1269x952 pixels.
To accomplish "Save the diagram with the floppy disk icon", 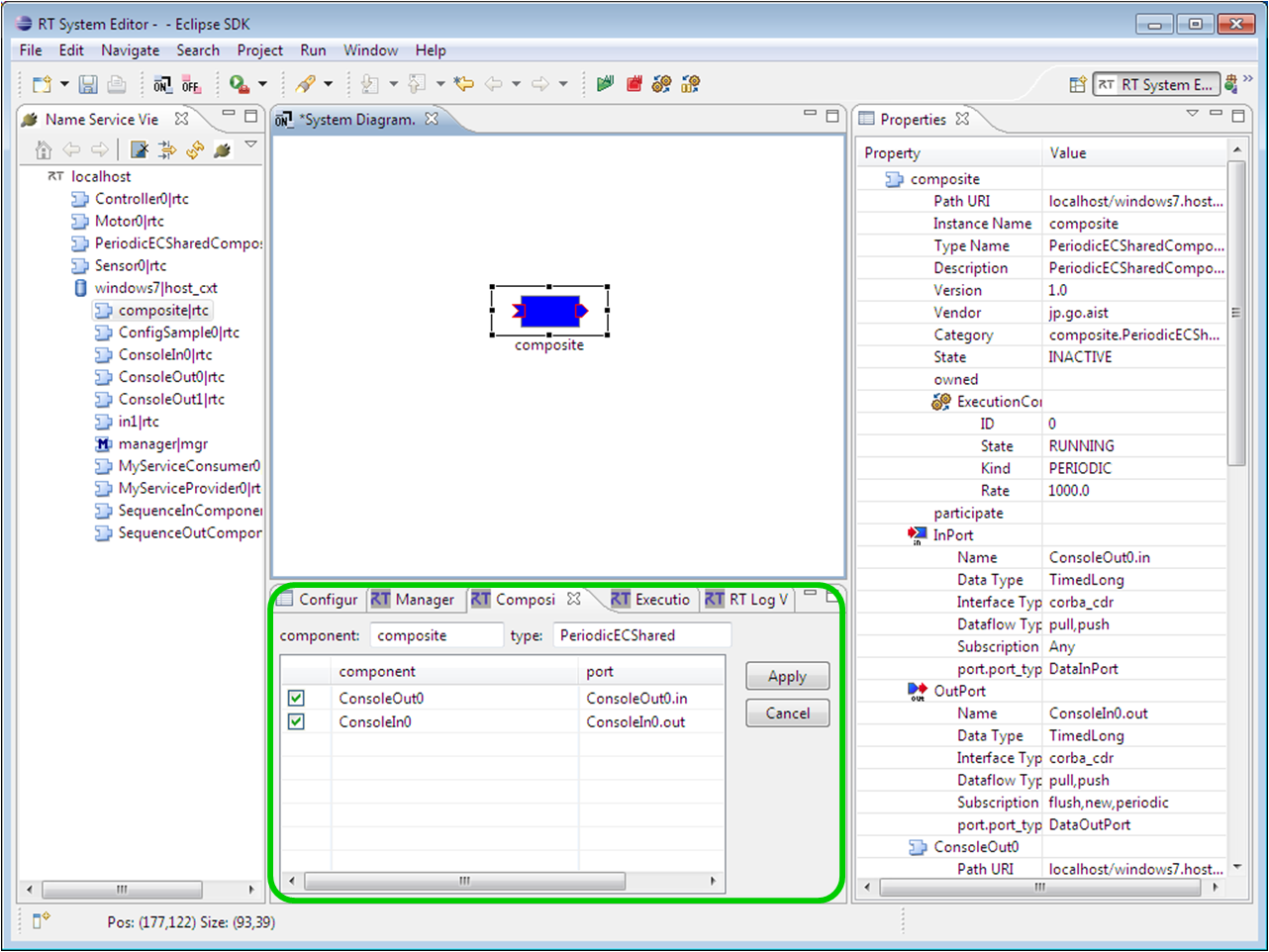I will pyautogui.click(x=88, y=84).
